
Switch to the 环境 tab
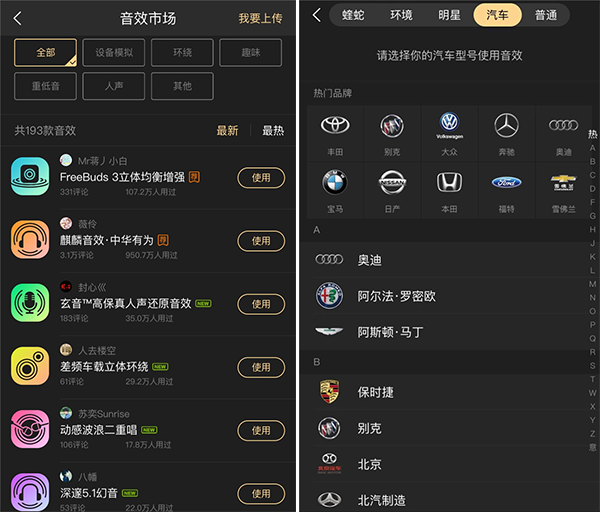(401, 15)
